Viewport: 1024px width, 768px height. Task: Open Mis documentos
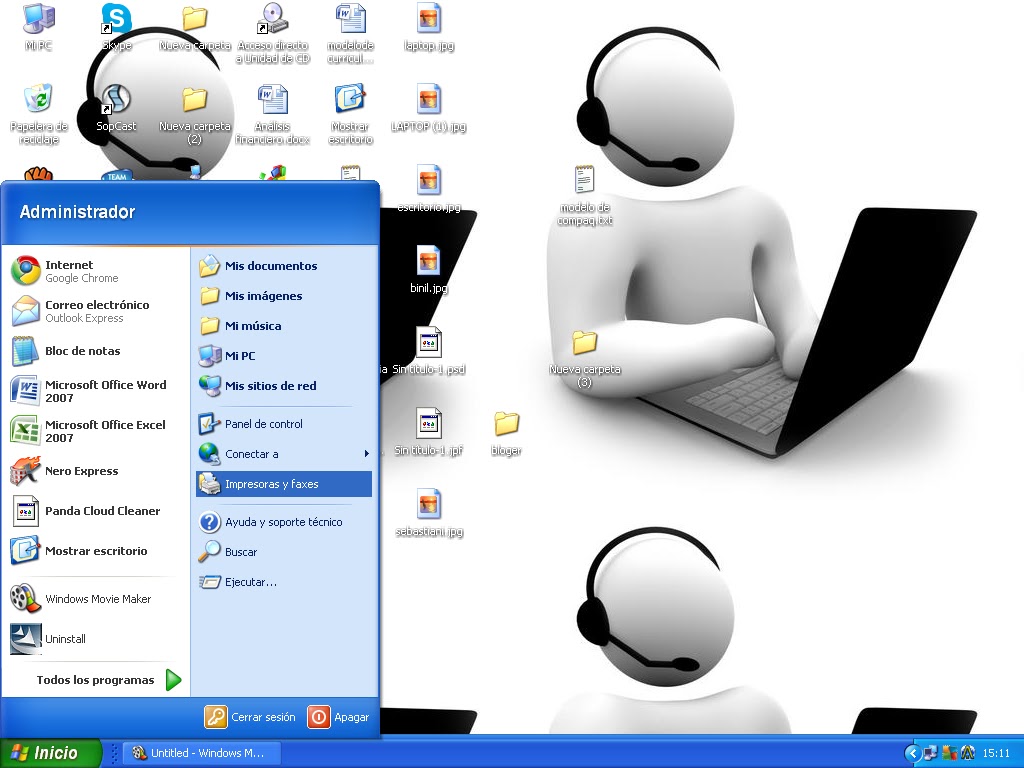click(283, 265)
